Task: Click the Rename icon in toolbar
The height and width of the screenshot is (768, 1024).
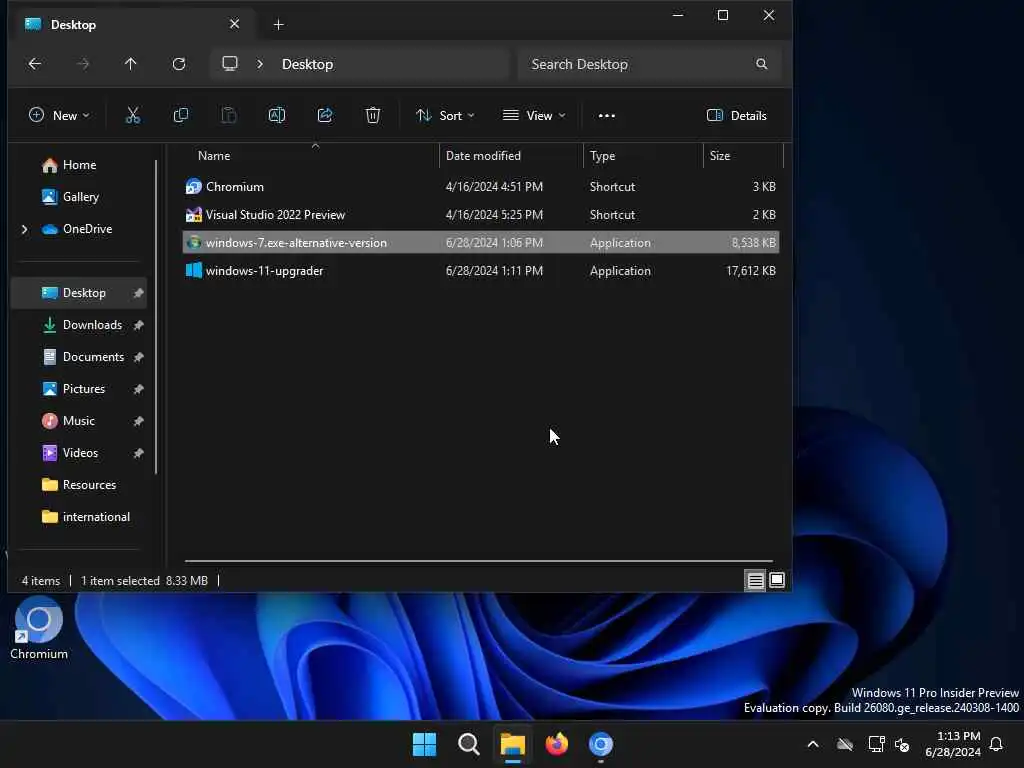Action: pyautogui.click(x=277, y=116)
